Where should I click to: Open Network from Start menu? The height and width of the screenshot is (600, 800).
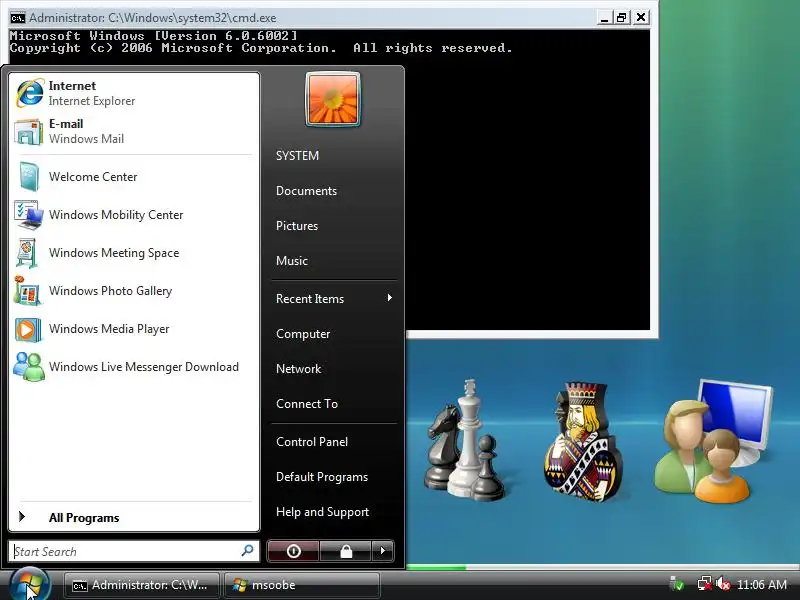(x=298, y=368)
